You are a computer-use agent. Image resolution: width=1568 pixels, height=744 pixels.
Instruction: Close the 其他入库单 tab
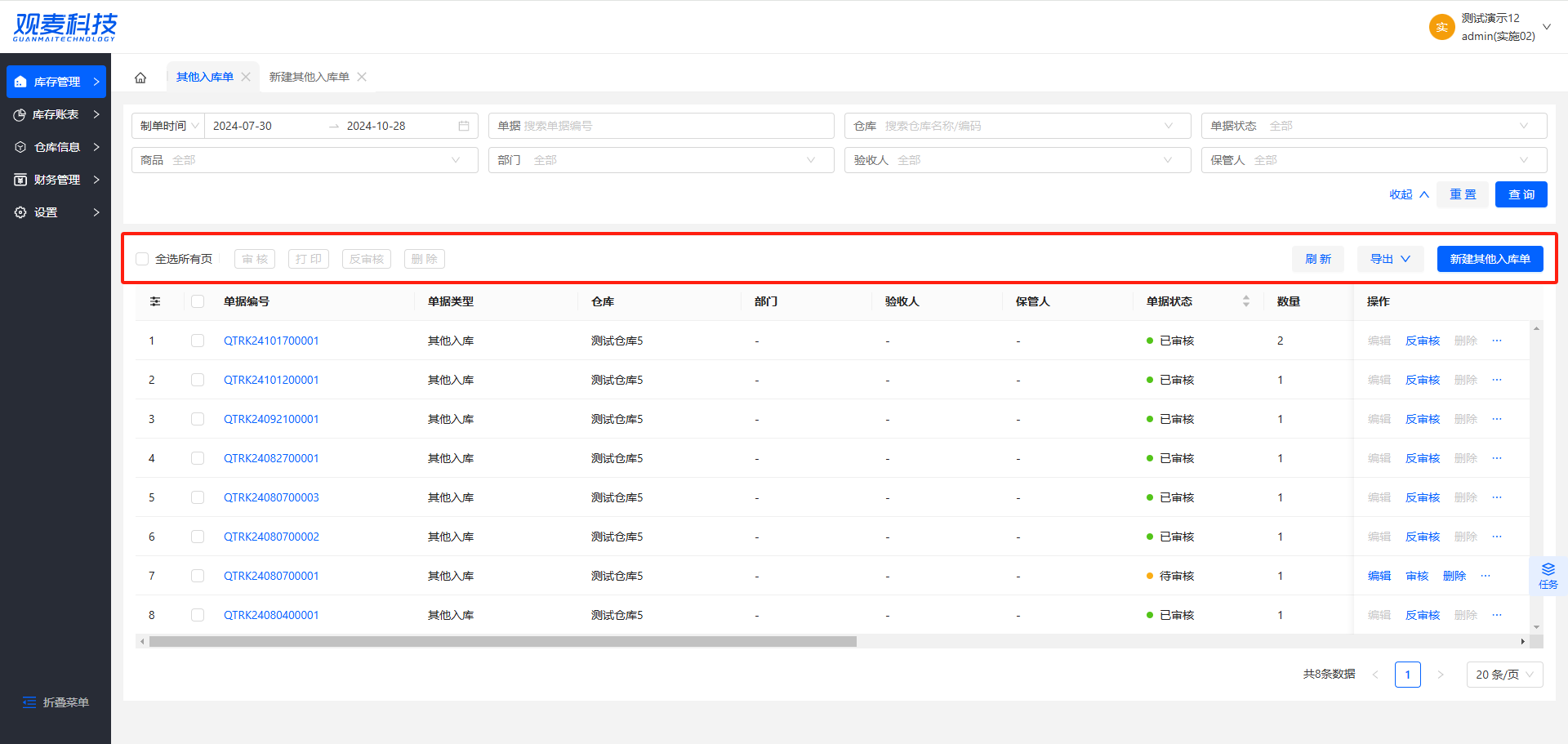246,77
